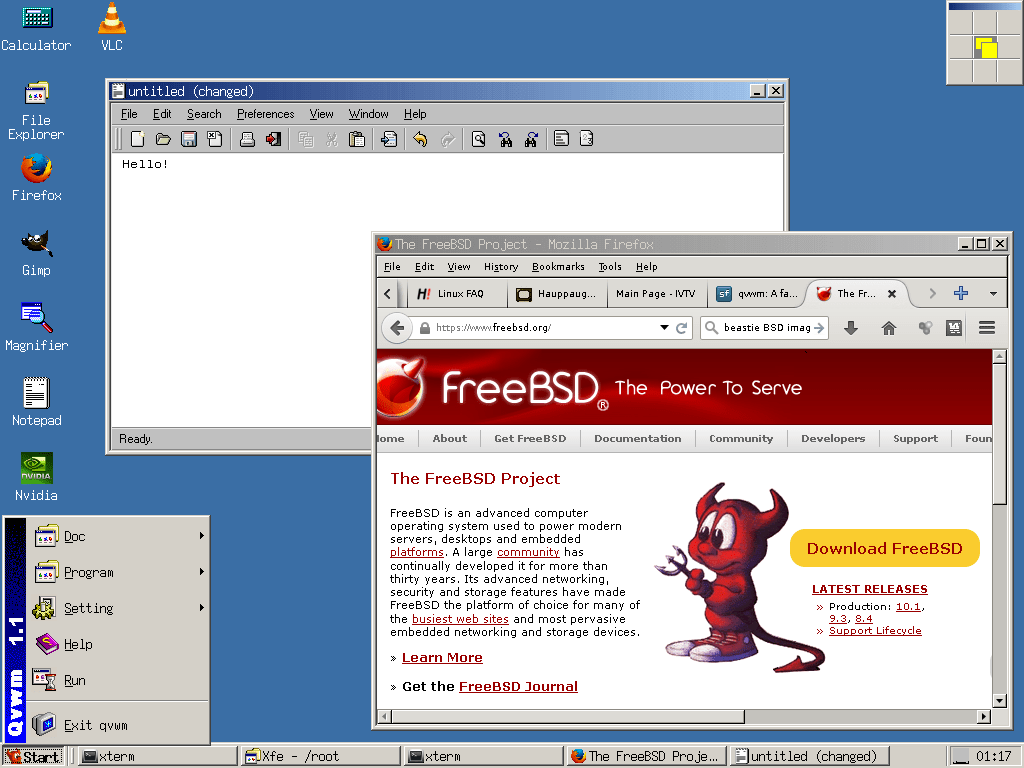1024x768 pixels.
Task: Close the document with the X-page icon
Action: click(x=215, y=139)
